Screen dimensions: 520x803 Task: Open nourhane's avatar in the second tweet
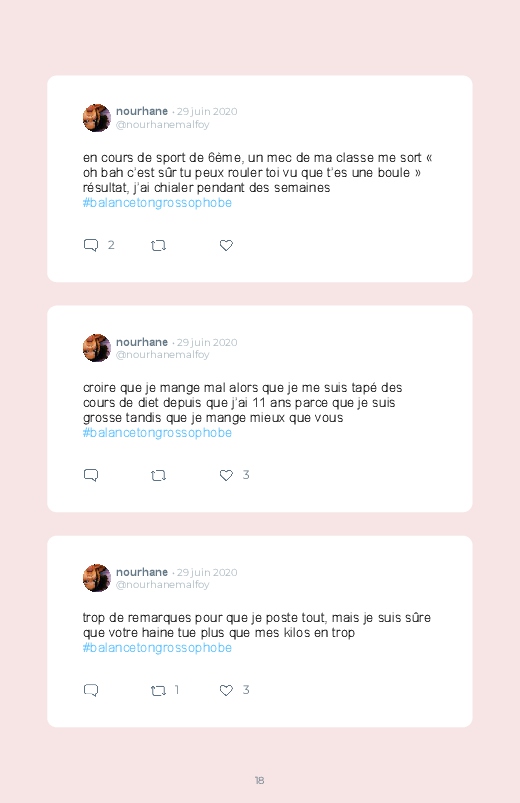[x=97, y=348]
